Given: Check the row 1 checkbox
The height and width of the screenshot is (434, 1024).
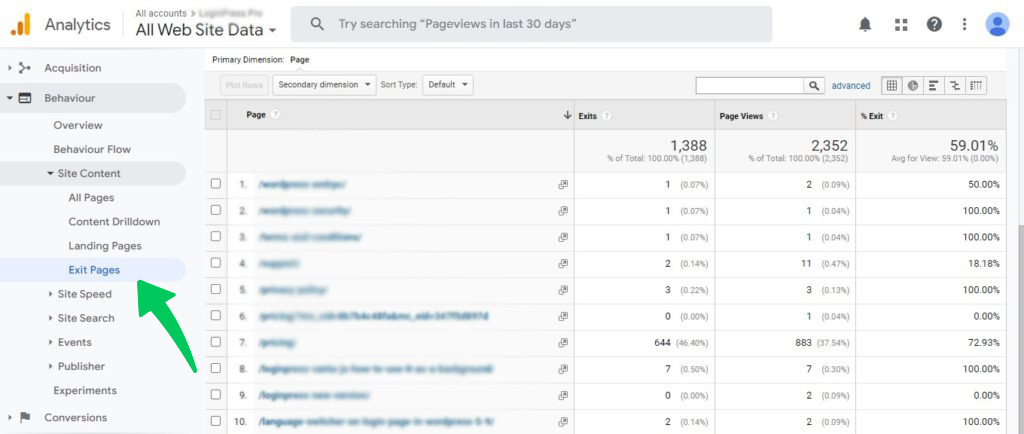Looking at the screenshot, I should (216, 184).
